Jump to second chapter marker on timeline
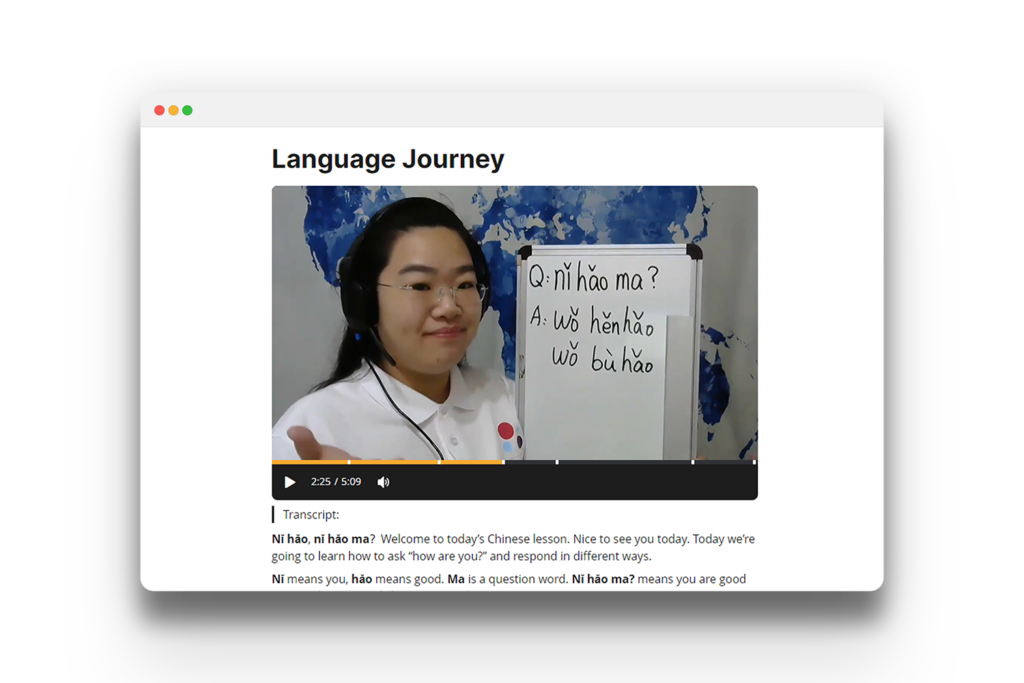The image size is (1024, 683). (x=439, y=462)
